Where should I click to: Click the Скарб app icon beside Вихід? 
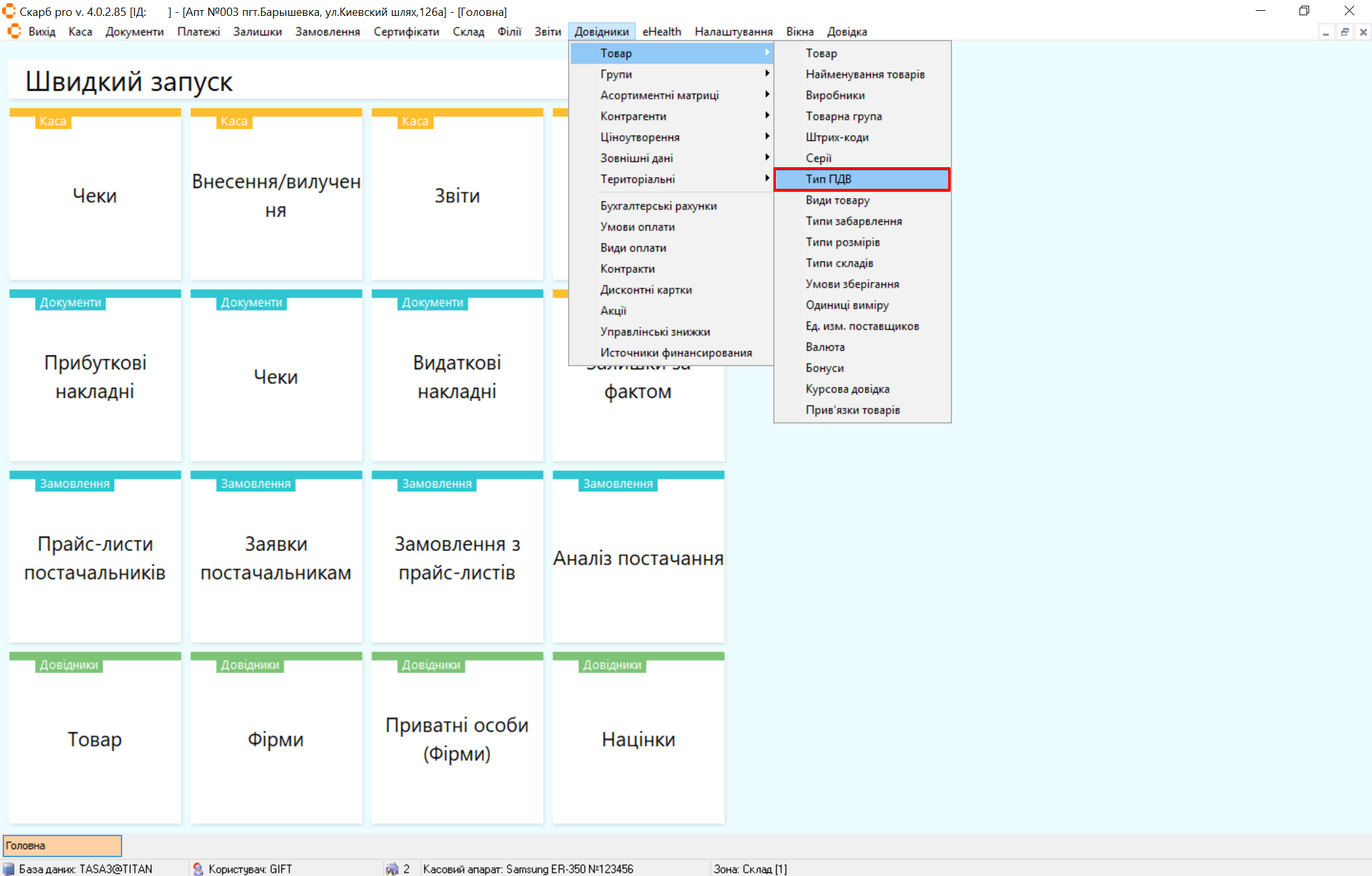pos(14,31)
